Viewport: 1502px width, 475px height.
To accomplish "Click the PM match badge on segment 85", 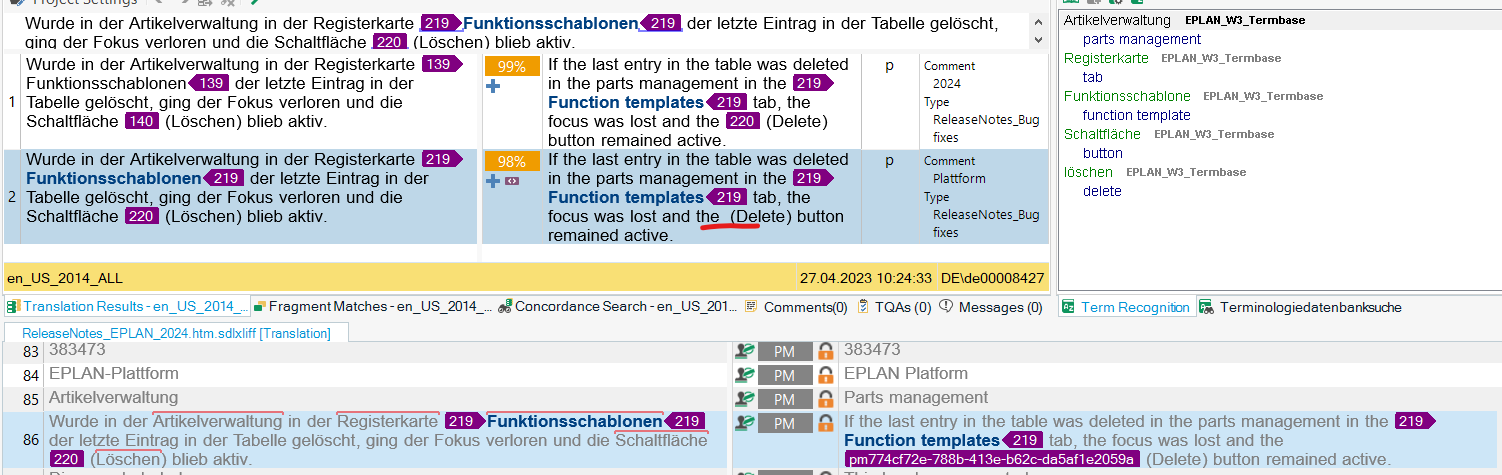I will pos(784,399).
